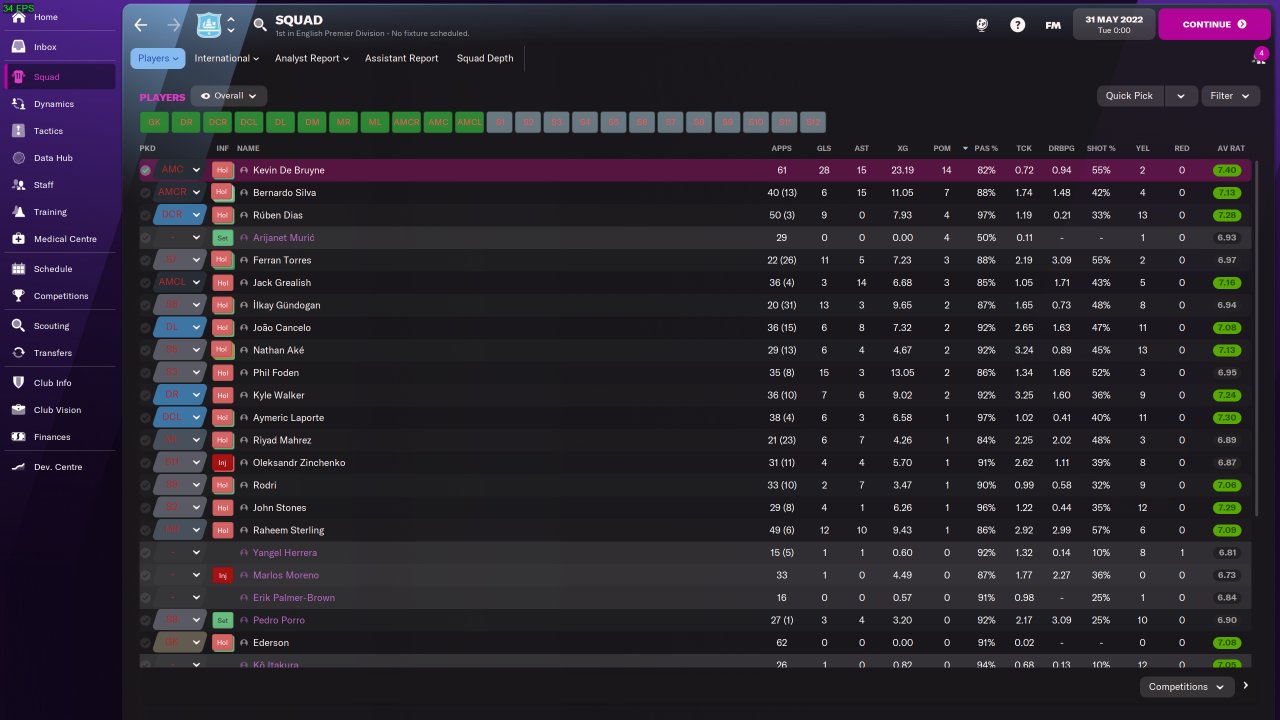Image resolution: width=1280 pixels, height=720 pixels.
Task: Open the Analyst Report tab menu
Action: click(312, 58)
